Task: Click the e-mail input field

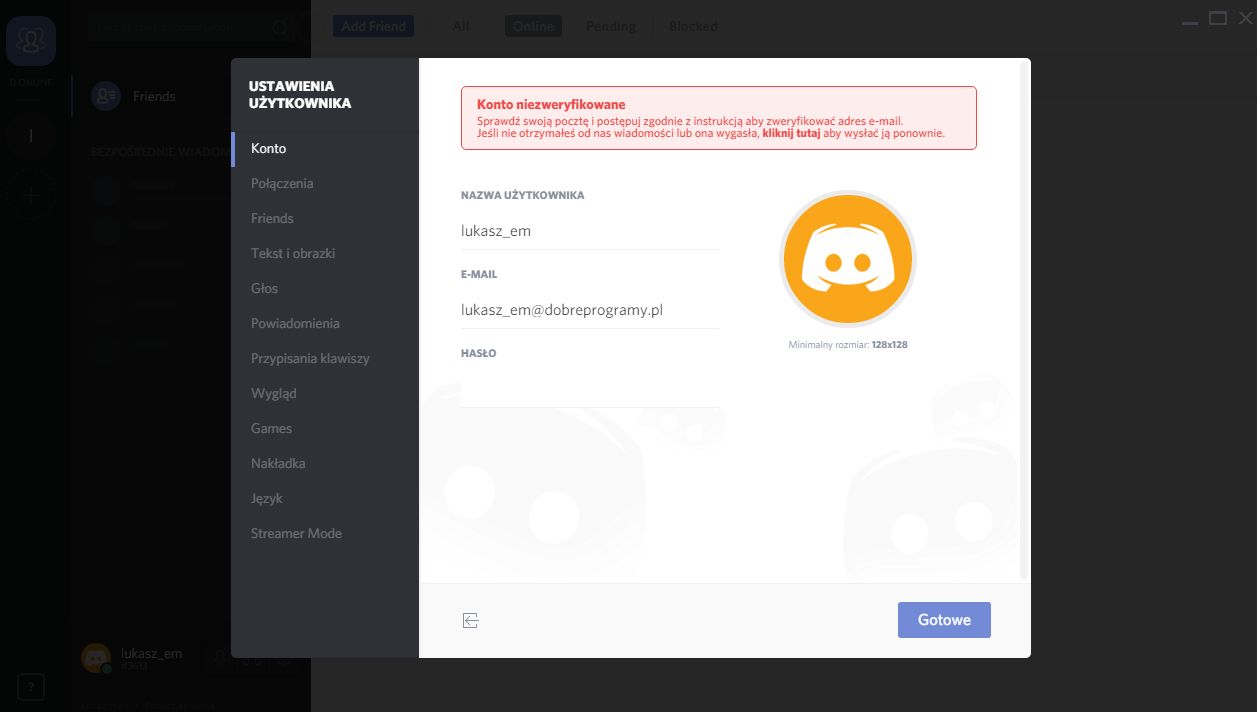Action: click(590, 310)
